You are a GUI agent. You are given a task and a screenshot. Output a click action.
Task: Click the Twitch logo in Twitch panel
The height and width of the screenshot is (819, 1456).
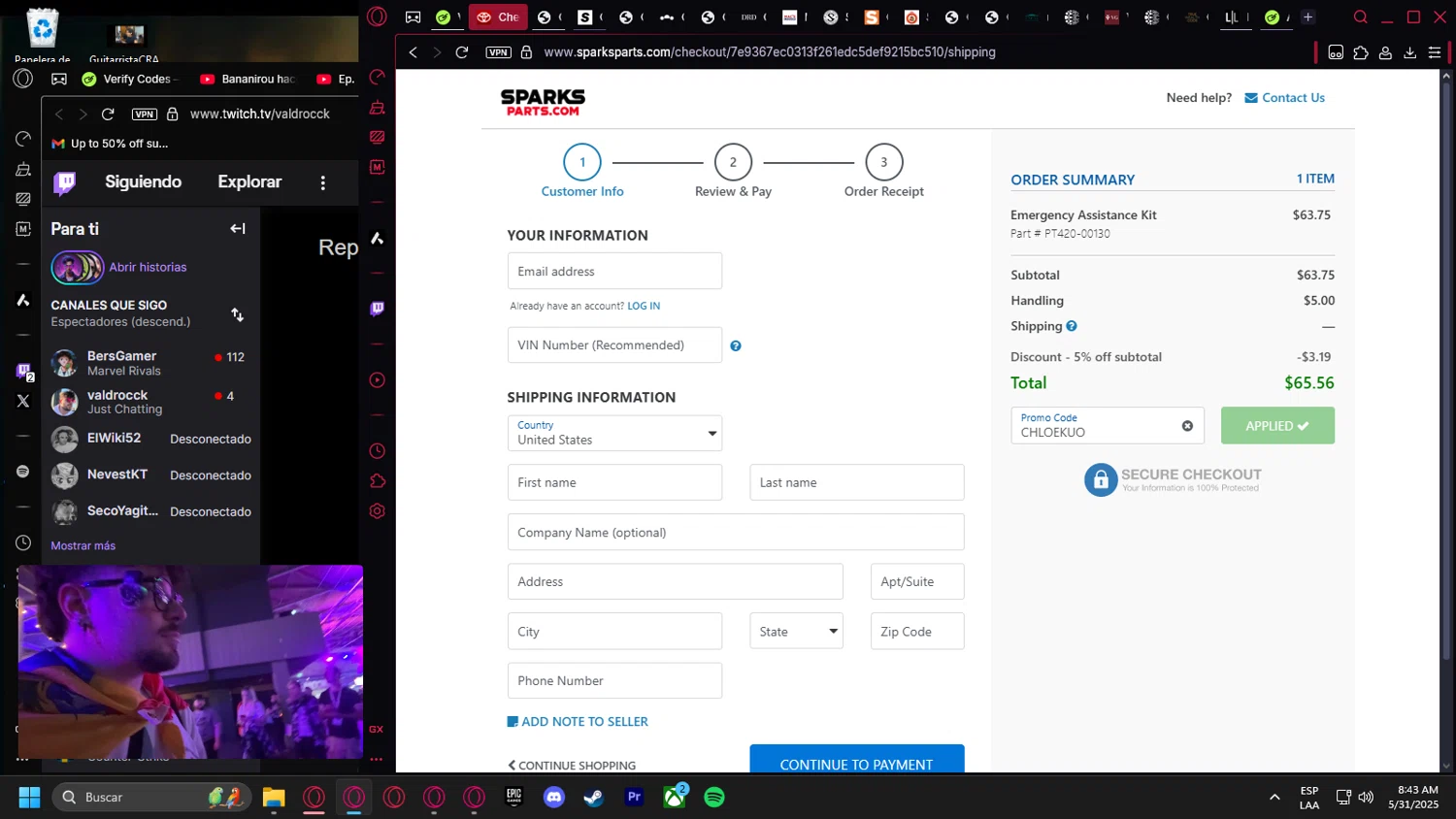pyautogui.click(x=65, y=182)
